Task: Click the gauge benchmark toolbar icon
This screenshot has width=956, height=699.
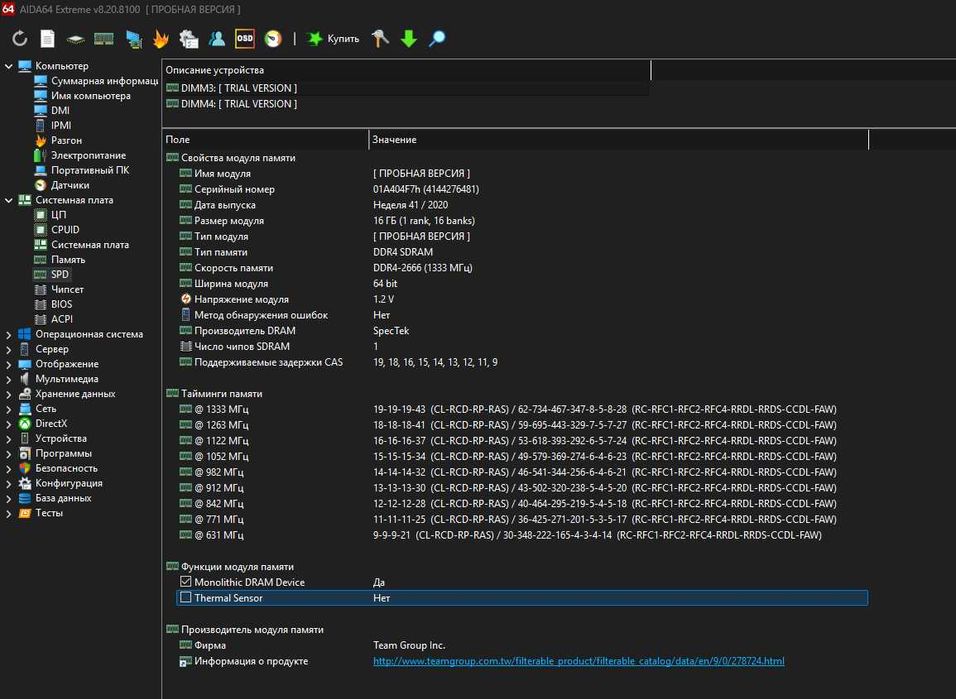Action: coord(272,39)
